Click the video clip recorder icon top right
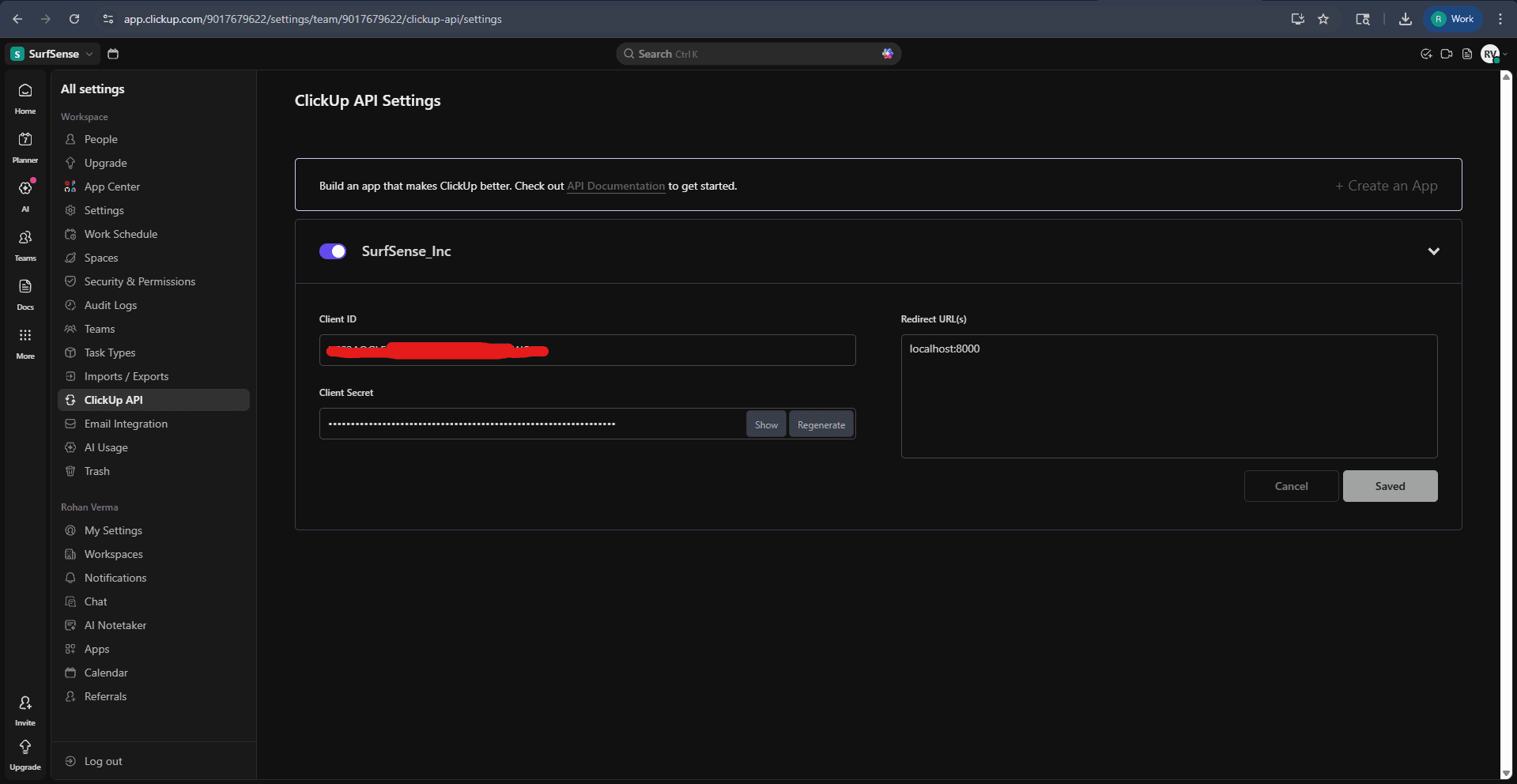The width and height of the screenshot is (1517, 784). pos(1447,54)
